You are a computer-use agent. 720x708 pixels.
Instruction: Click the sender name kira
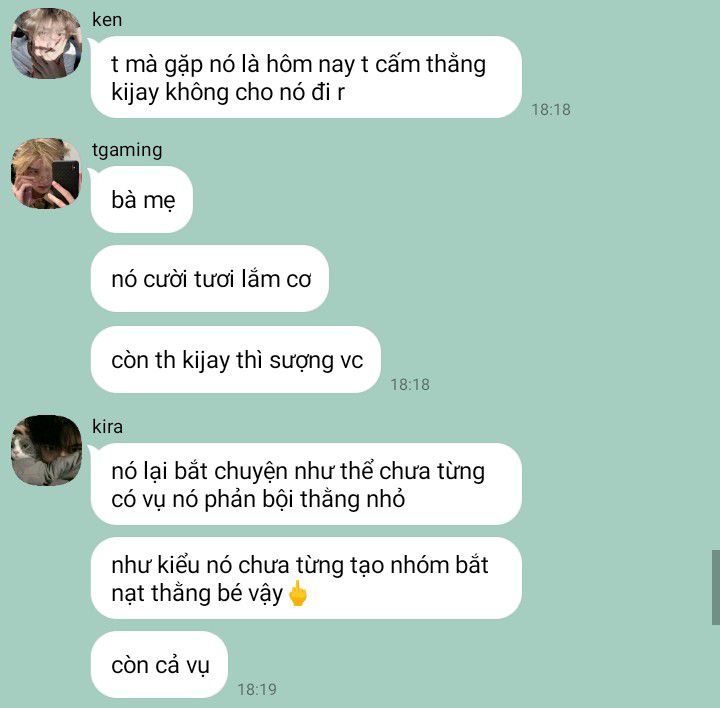click(107, 427)
